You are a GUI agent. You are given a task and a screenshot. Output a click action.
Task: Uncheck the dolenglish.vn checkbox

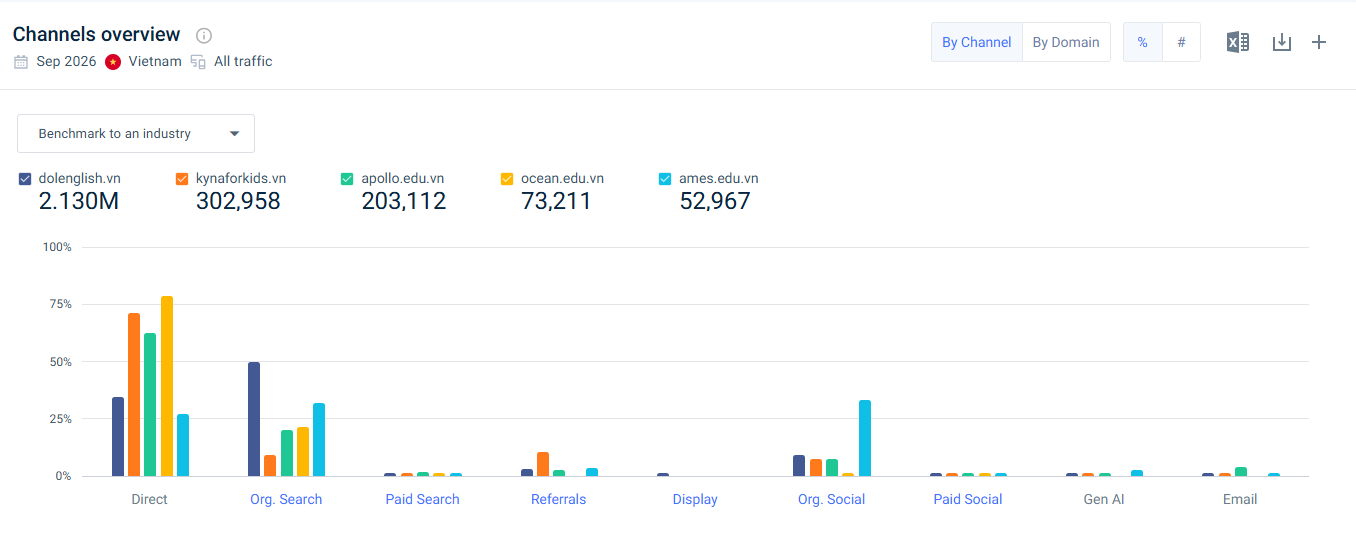(25, 179)
